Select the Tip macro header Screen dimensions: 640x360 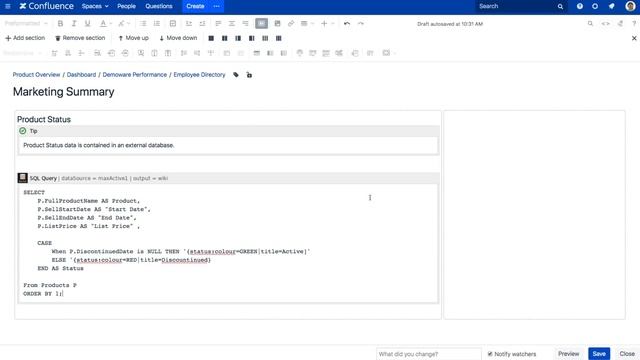point(228,131)
